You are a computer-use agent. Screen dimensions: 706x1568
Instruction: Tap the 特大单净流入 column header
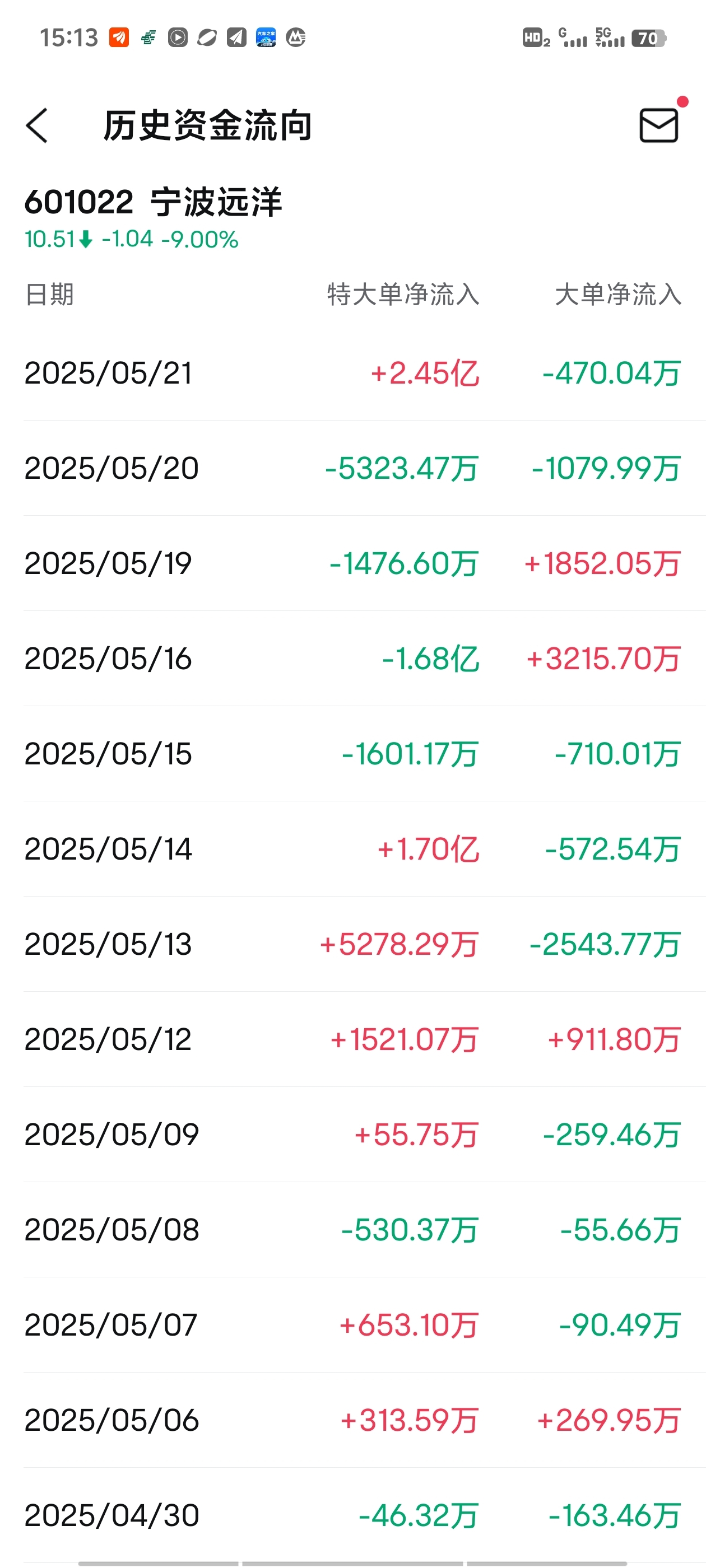pos(403,295)
